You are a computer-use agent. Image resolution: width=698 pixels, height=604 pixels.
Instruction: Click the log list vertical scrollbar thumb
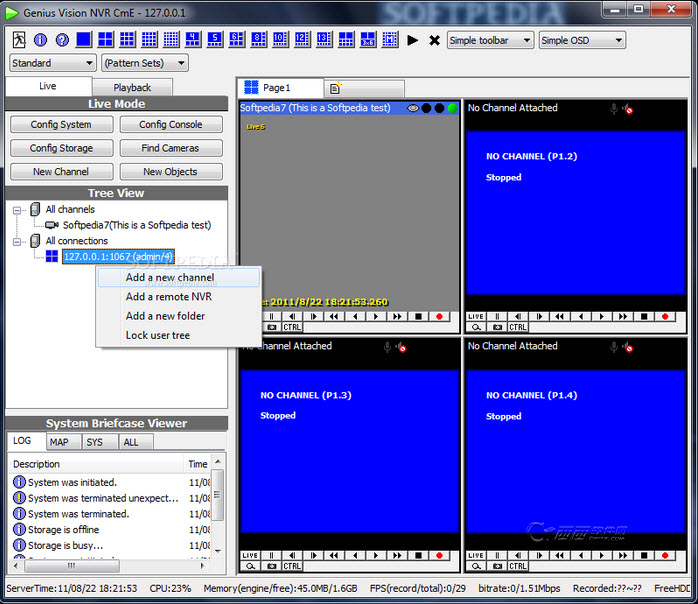pos(218,495)
